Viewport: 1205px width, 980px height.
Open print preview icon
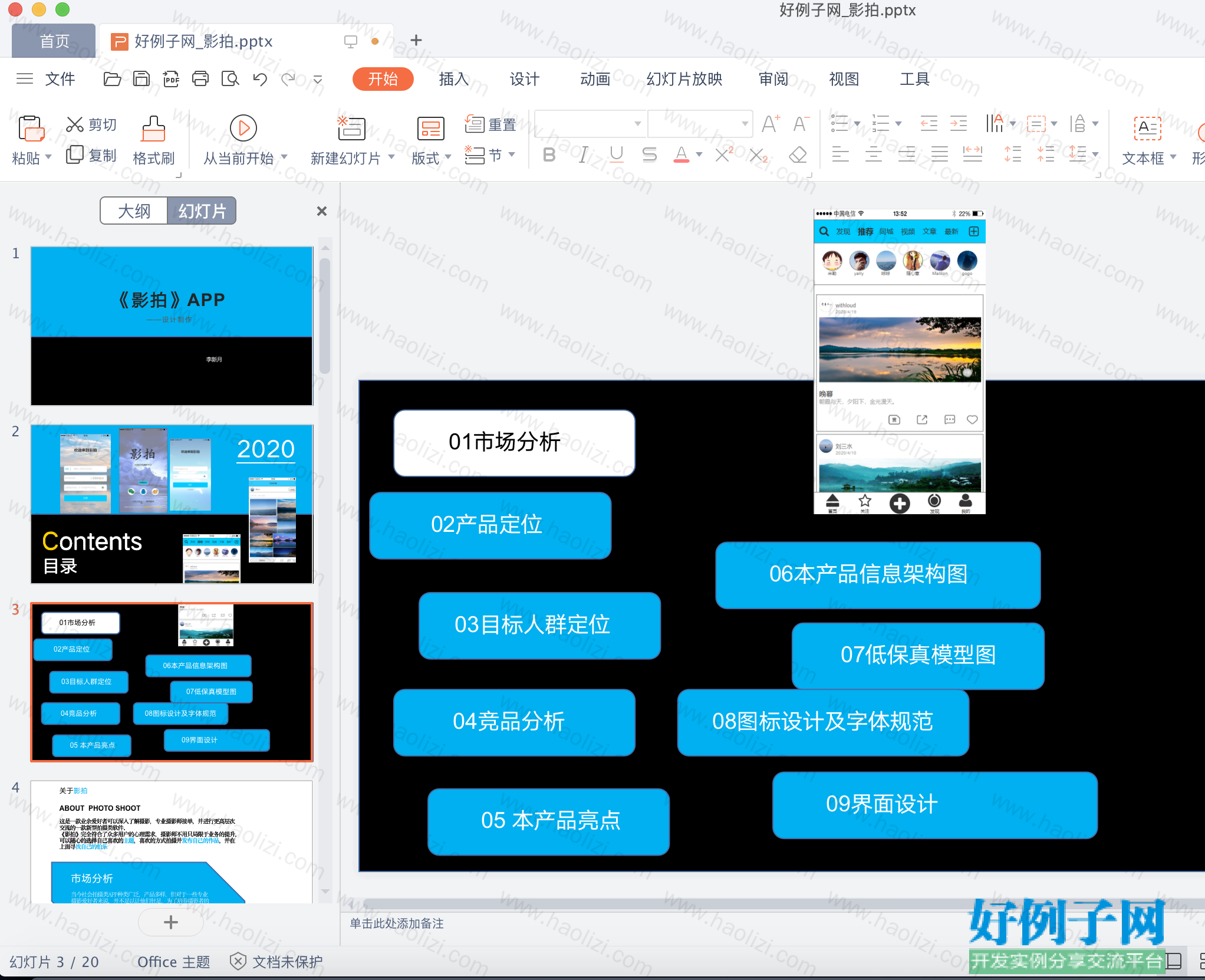(230, 79)
